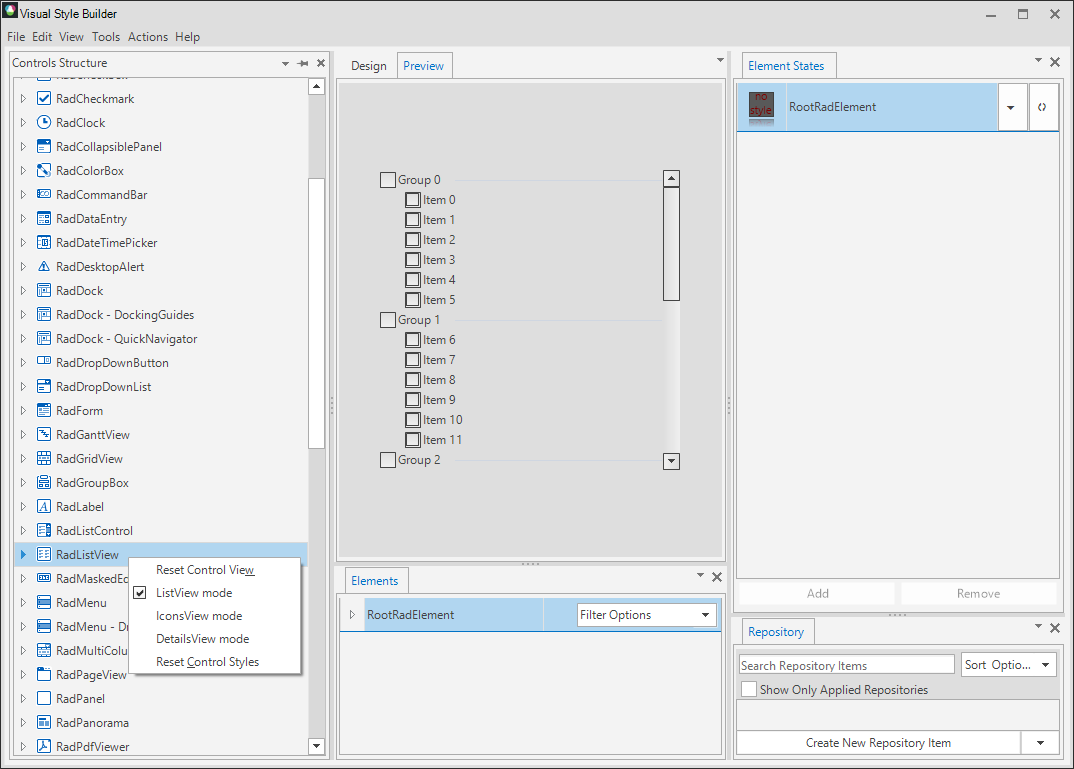Click the RadCommandBar icon

tap(44, 194)
